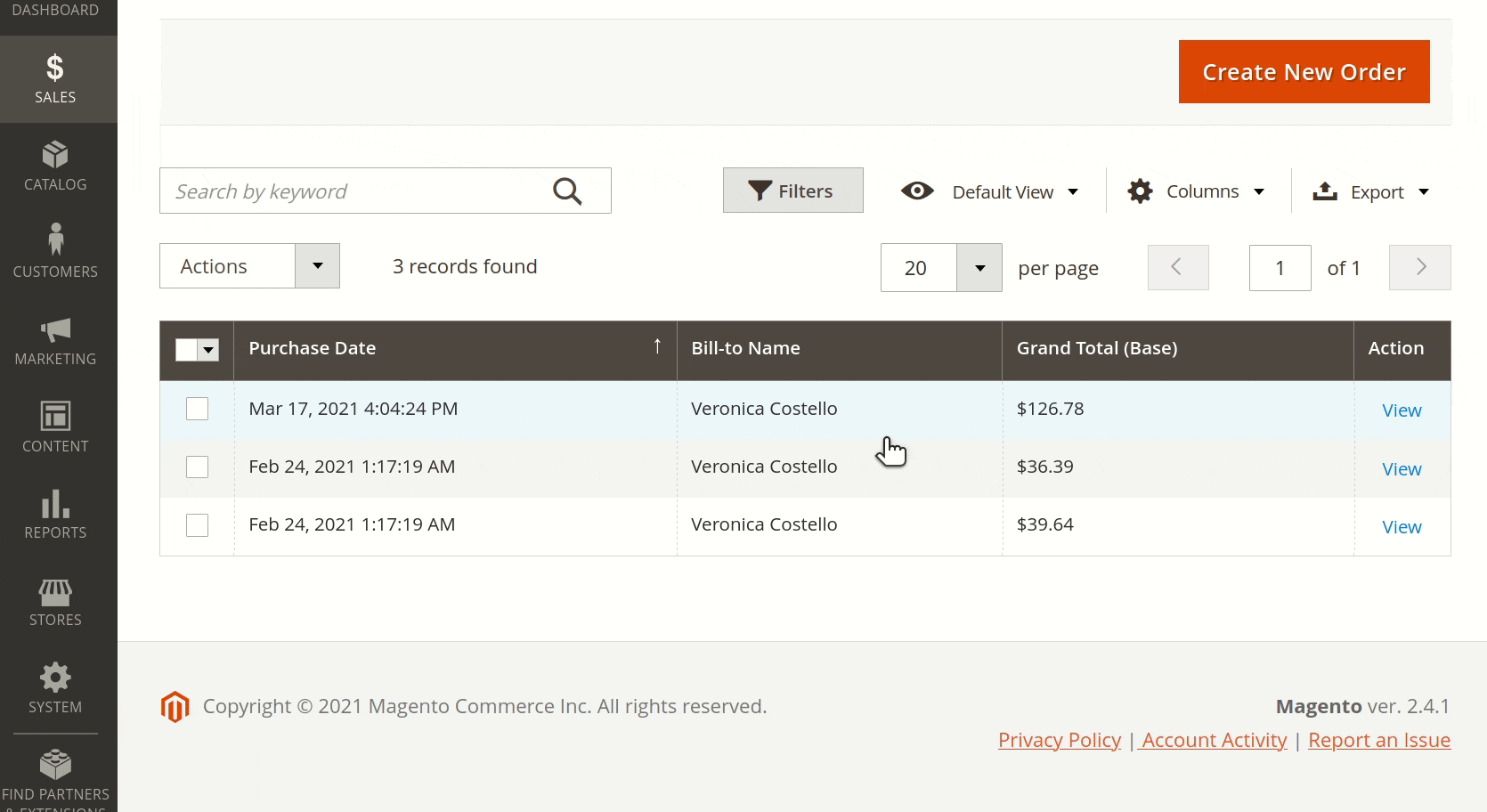The height and width of the screenshot is (812, 1487).
Task: Open the Catalog cube icon
Action: tap(55, 155)
